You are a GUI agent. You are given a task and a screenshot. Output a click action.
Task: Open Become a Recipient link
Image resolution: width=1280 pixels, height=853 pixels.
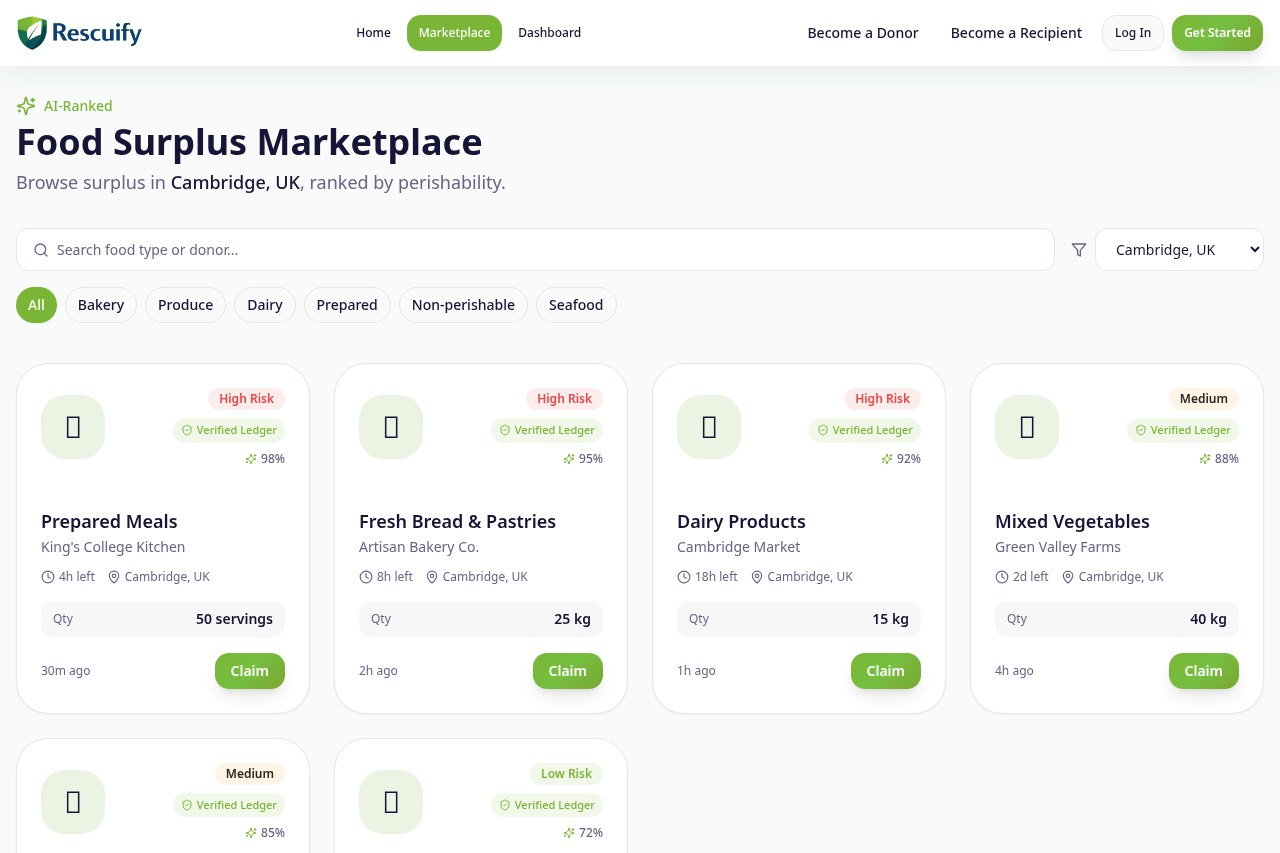[x=1016, y=33]
